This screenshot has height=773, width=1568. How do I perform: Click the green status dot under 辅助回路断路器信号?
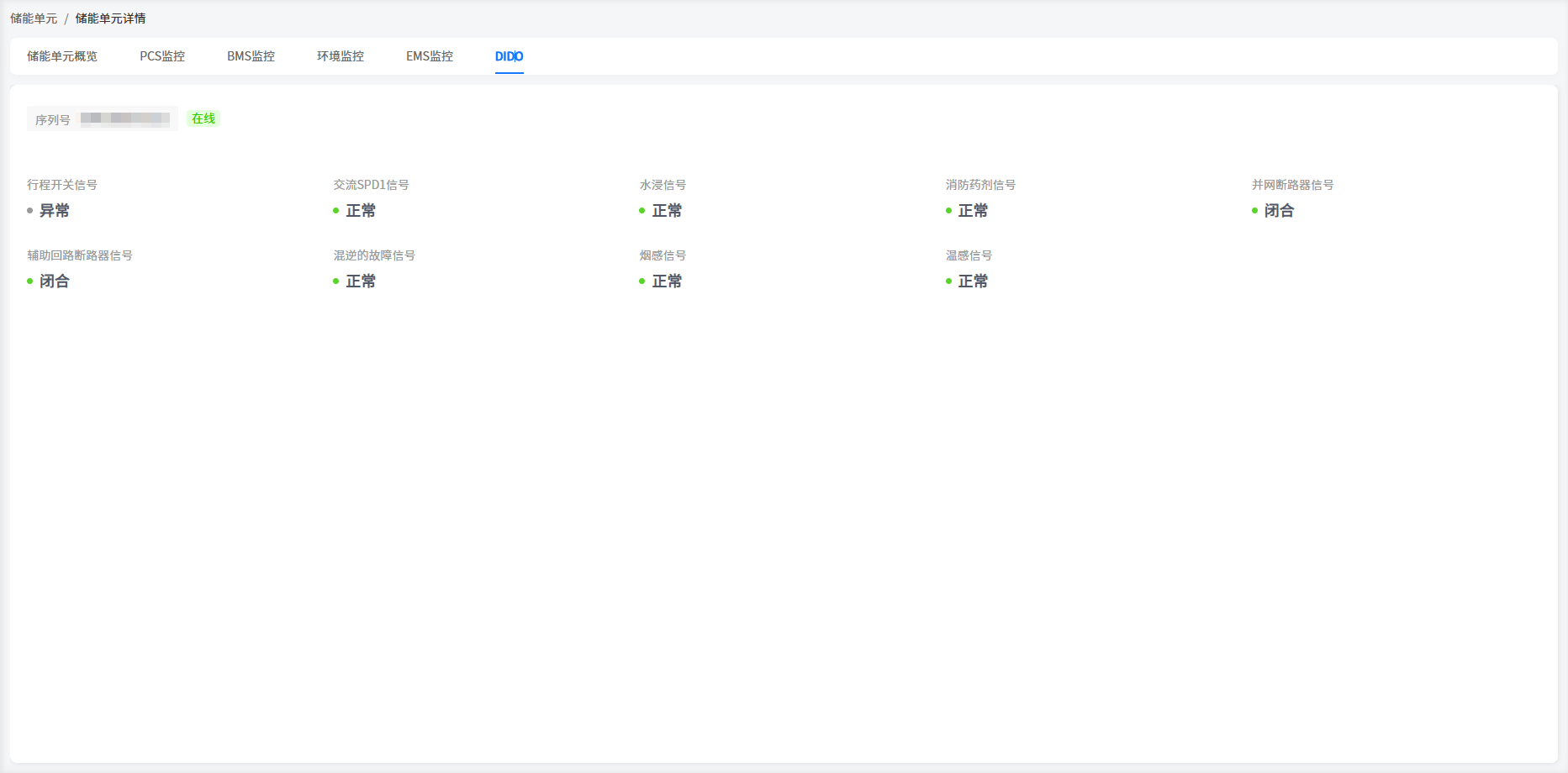[30, 281]
